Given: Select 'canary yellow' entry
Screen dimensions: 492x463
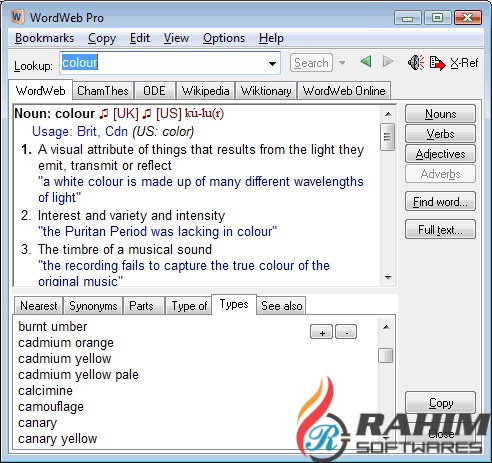Looking at the screenshot, I should [x=57, y=439].
